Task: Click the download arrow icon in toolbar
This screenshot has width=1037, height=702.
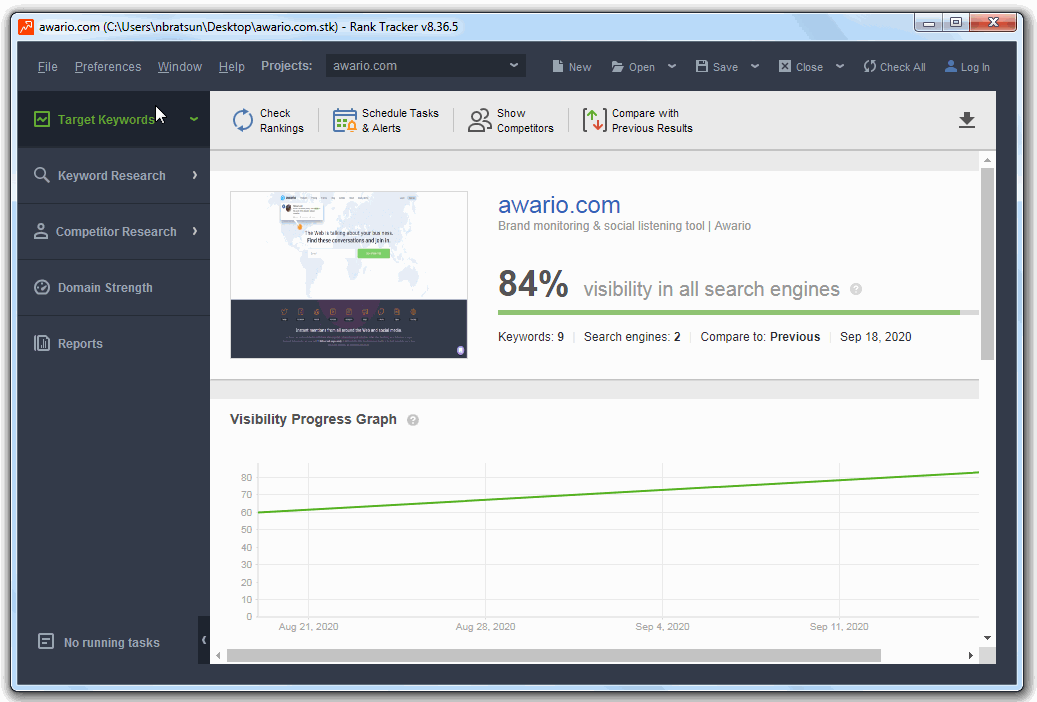Action: point(966,120)
